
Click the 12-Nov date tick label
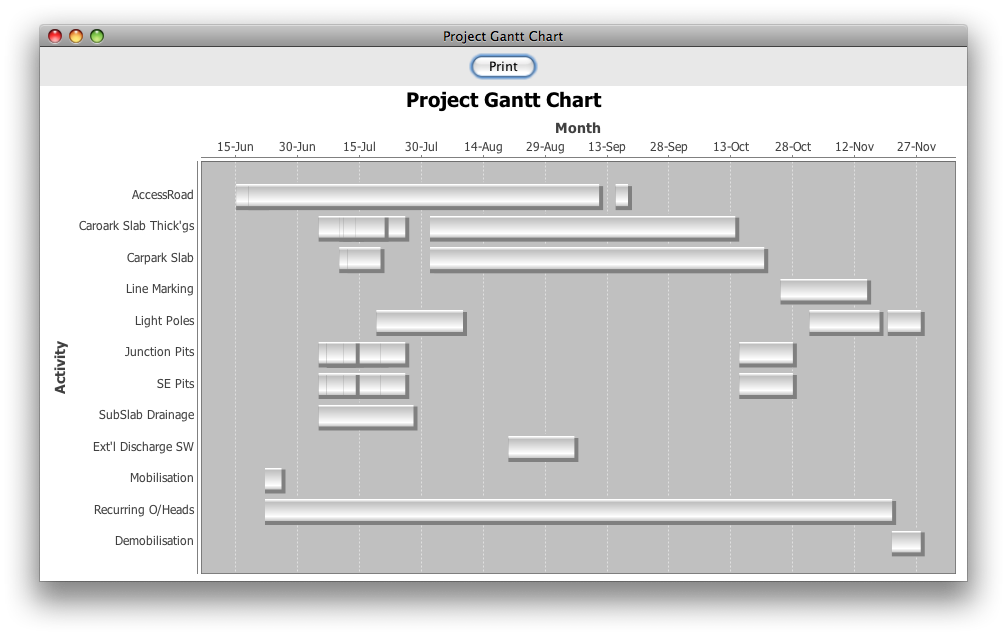coord(854,146)
